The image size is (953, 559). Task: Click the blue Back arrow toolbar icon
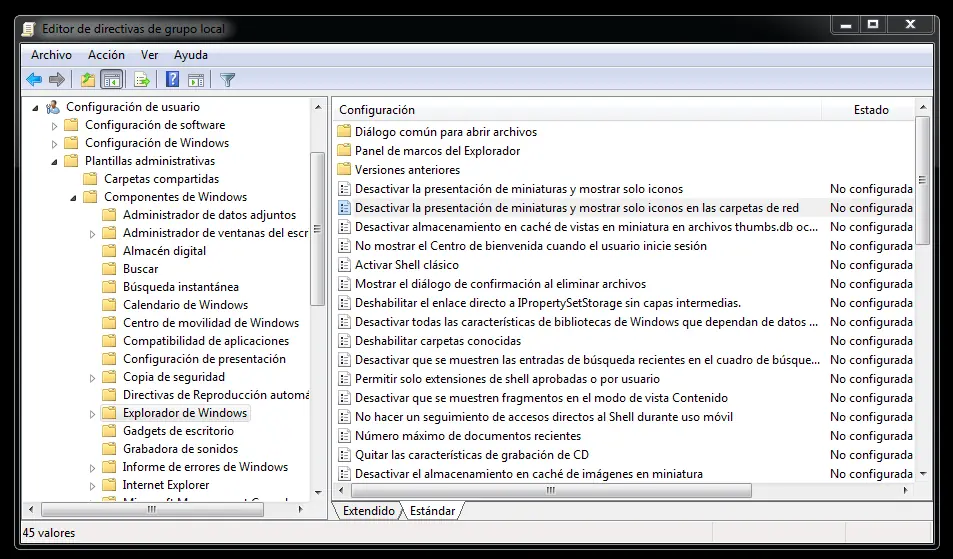(x=34, y=80)
